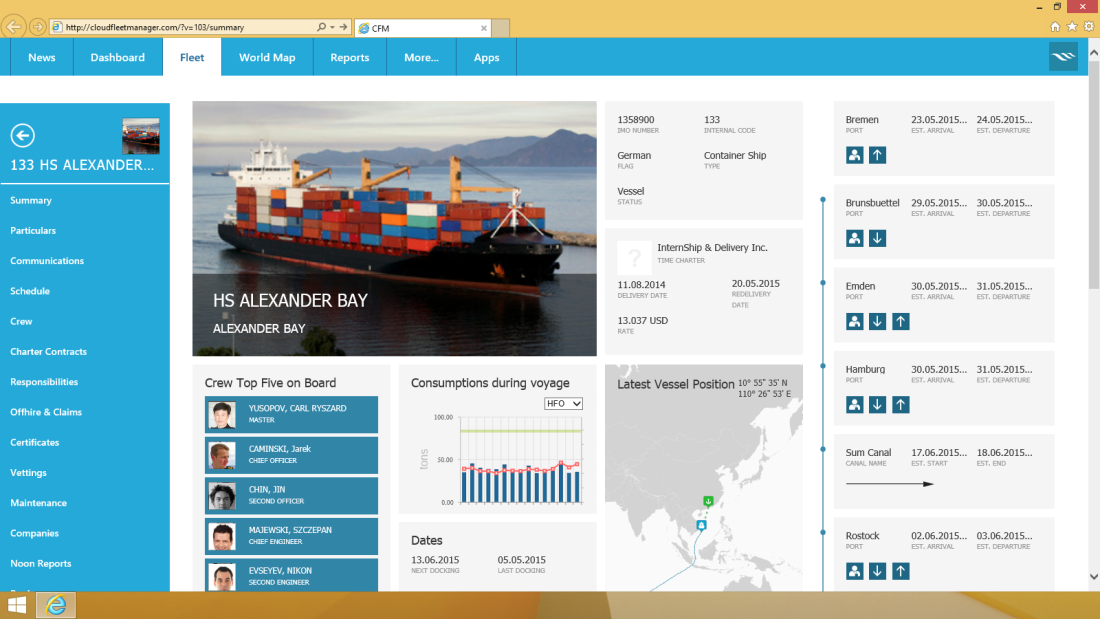
Task: Open the address bar search dropdown arrow
Action: (x=332, y=27)
